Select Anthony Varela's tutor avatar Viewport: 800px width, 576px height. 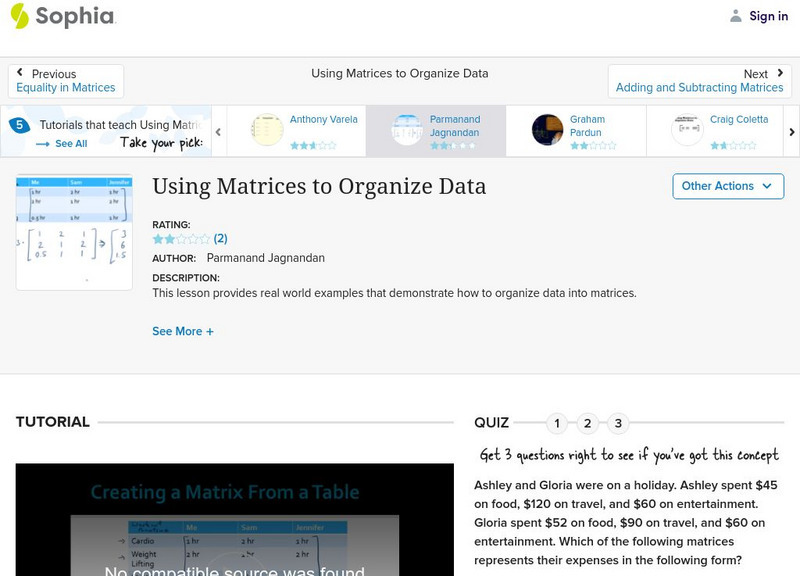pyautogui.click(x=265, y=129)
